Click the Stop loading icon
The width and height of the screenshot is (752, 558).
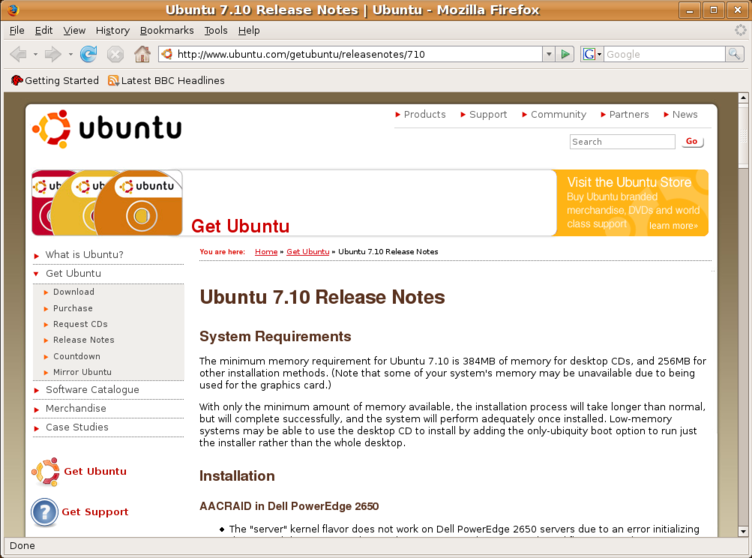click(115, 54)
